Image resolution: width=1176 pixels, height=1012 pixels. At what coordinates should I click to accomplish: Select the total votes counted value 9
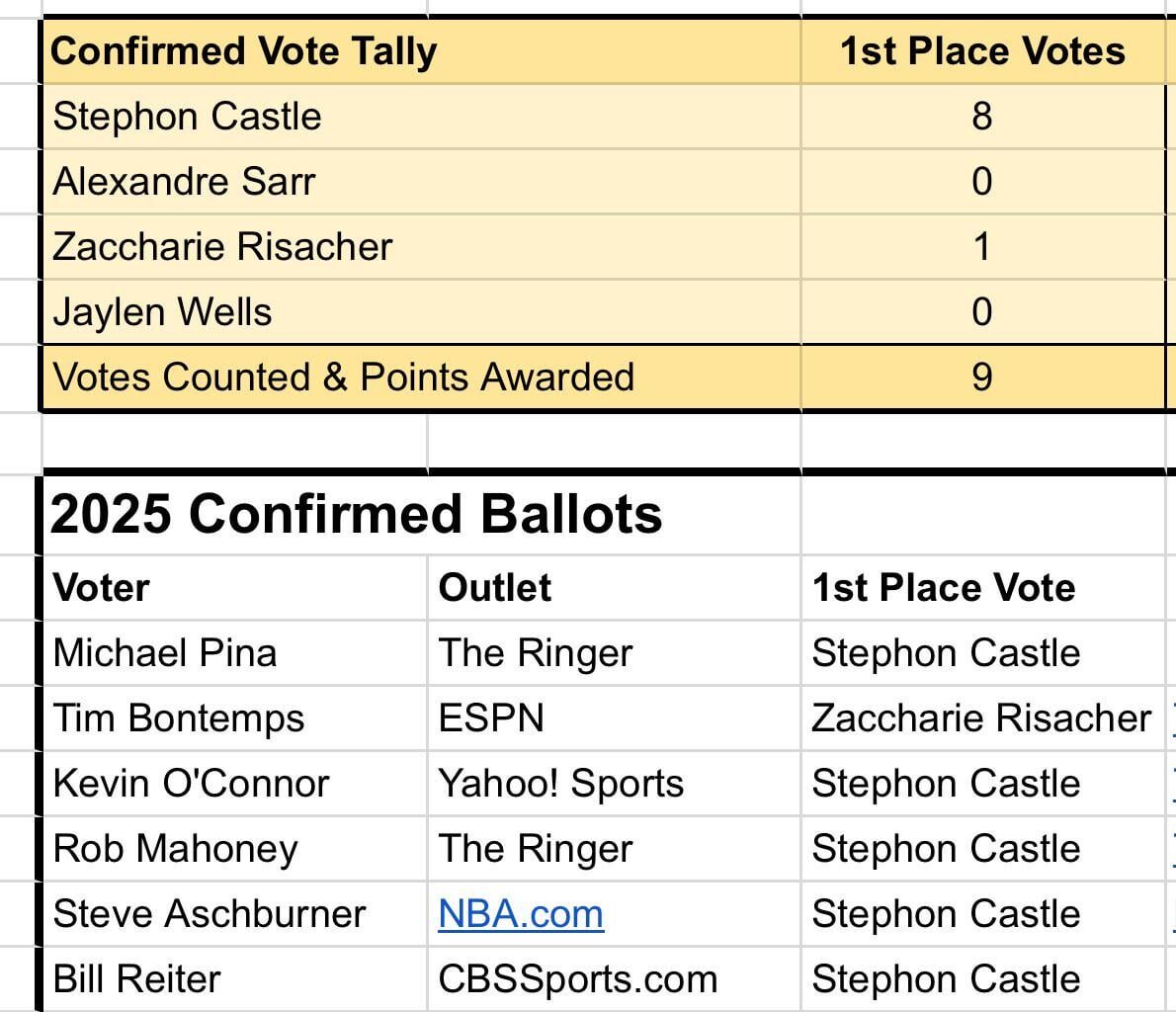click(981, 378)
